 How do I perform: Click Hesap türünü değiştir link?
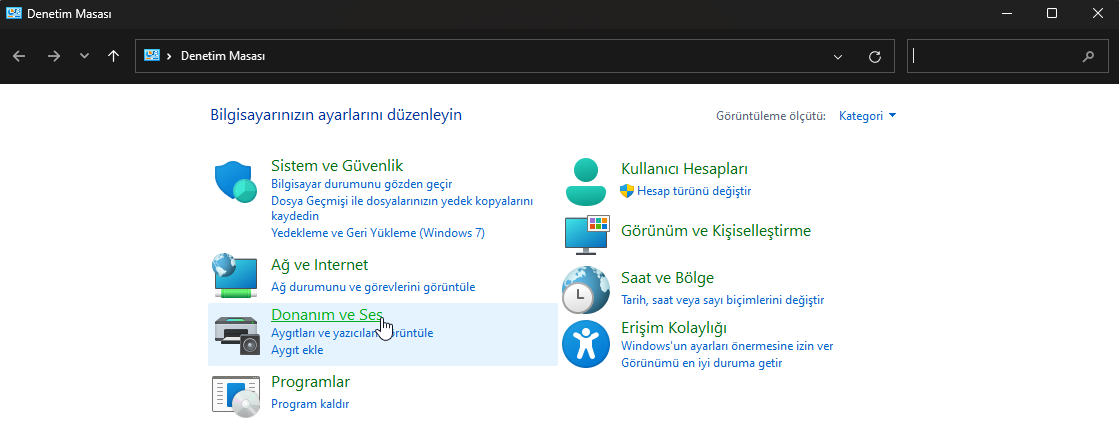[694, 191]
